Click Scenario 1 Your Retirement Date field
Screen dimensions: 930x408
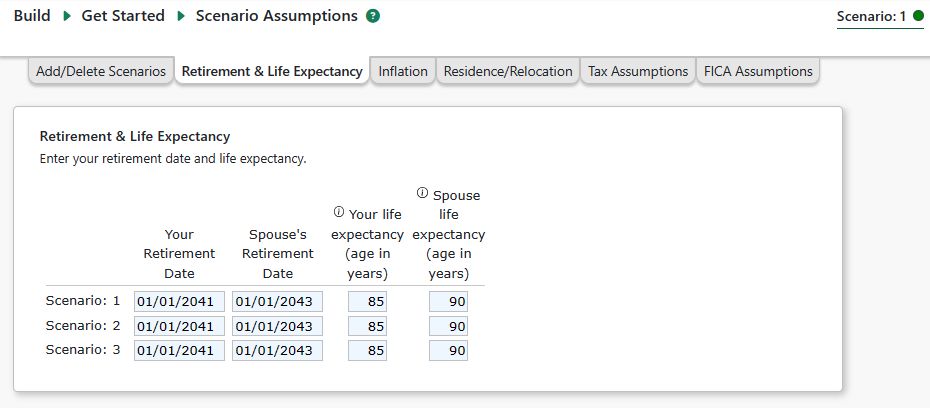click(179, 301)
